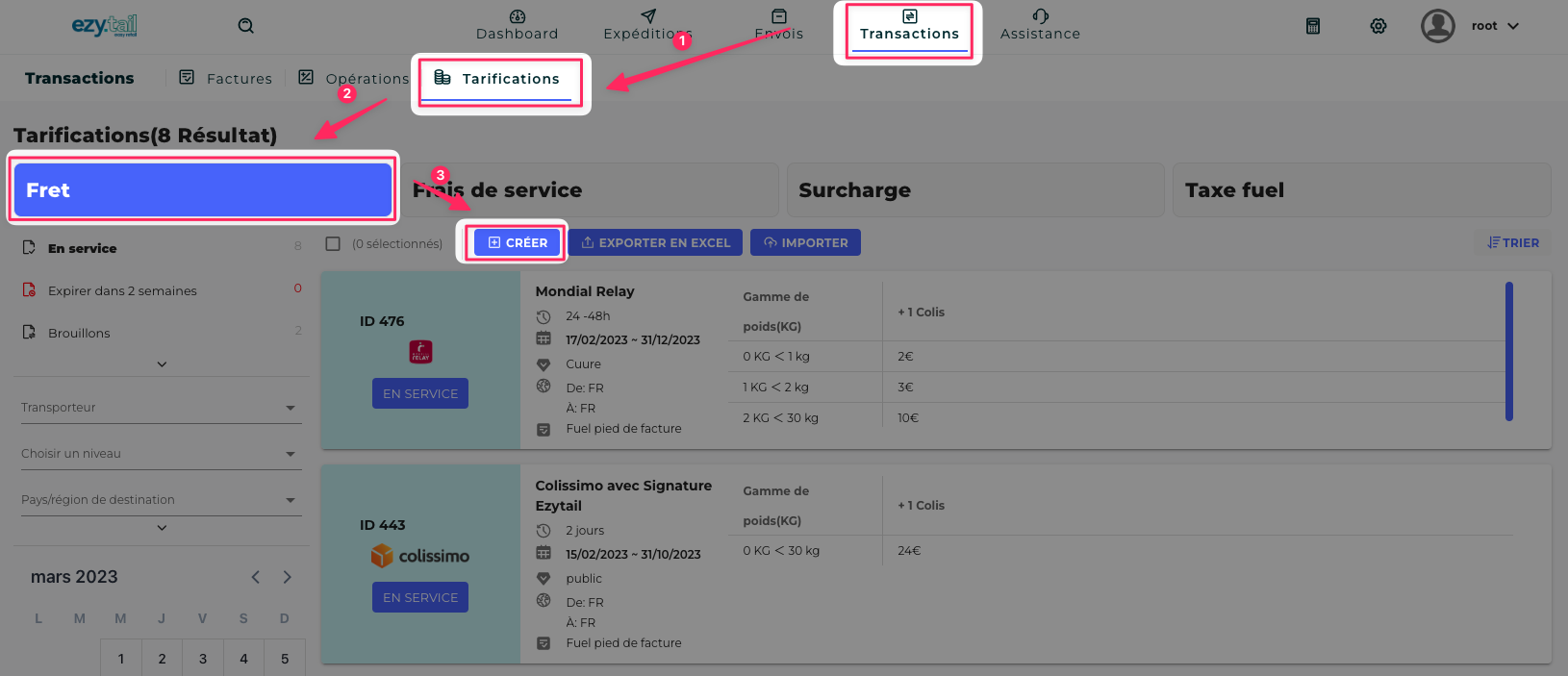1568x676 pixels.
Task: Select Frais de service category
Action: click(x=589, y=189)
